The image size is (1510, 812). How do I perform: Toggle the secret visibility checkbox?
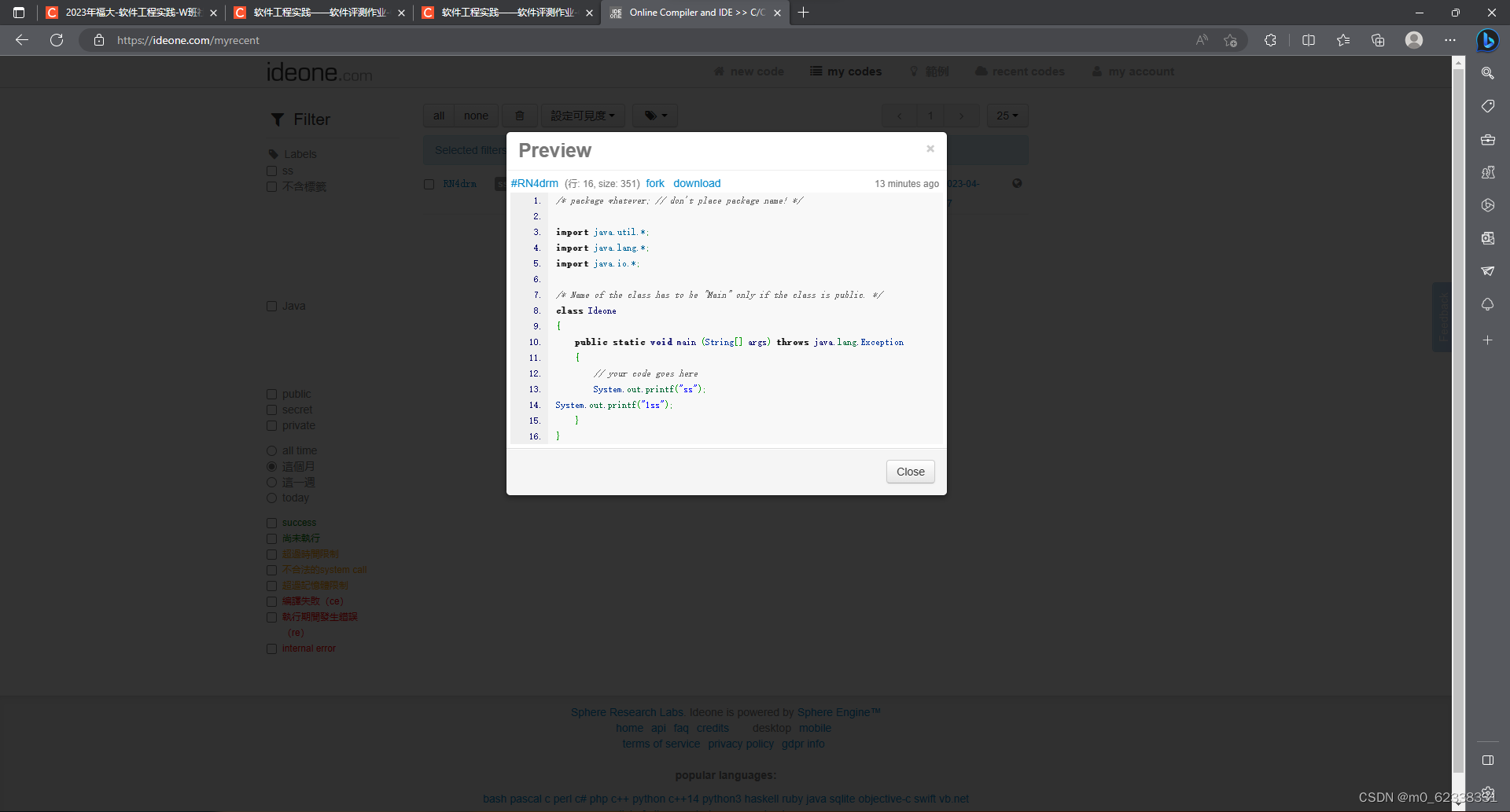tap(271, 410)
